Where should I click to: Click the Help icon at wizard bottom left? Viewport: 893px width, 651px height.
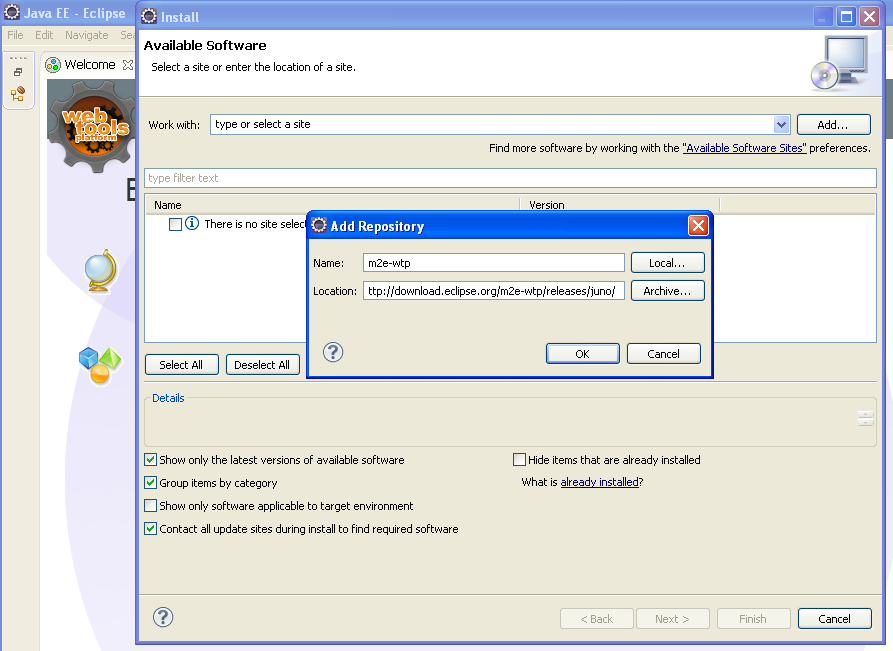162,618
